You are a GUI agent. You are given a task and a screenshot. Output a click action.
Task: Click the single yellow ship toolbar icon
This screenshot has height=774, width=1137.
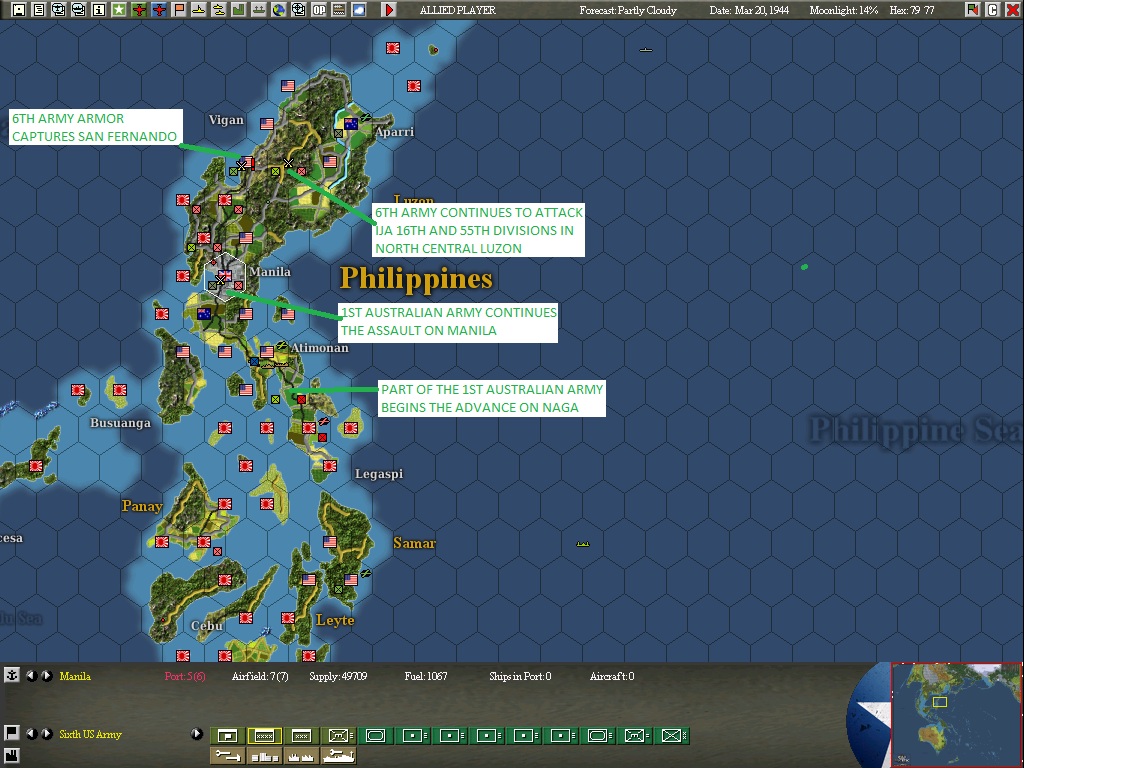[x=199, y=9]
